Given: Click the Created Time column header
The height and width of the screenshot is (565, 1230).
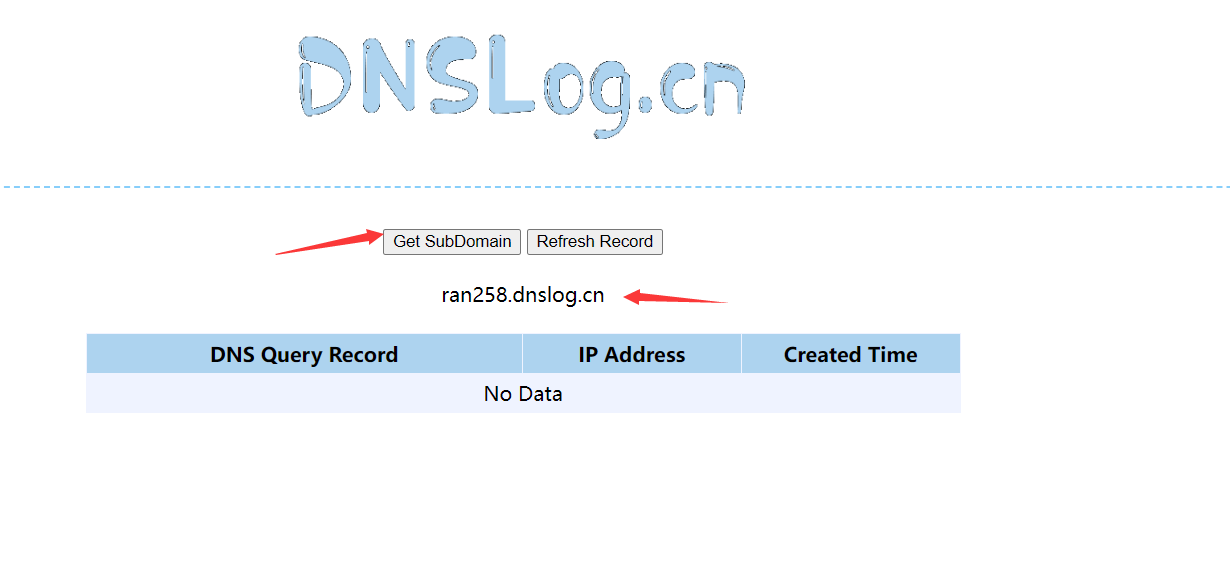Looking at the screenshot, I should click(850, 354).
